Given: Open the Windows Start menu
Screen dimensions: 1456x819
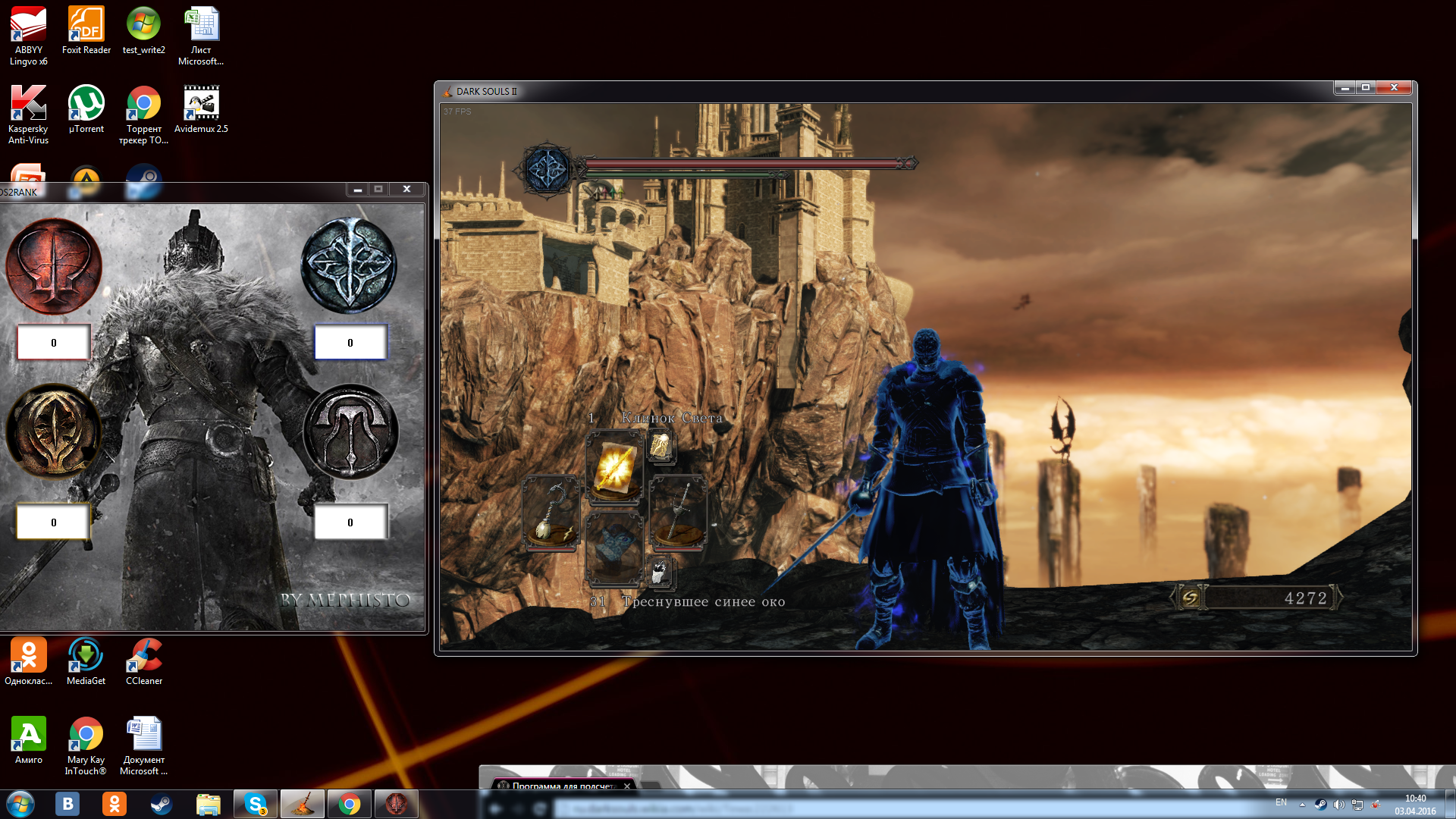Looking at the screenshot, I should [x=20, y=804].
